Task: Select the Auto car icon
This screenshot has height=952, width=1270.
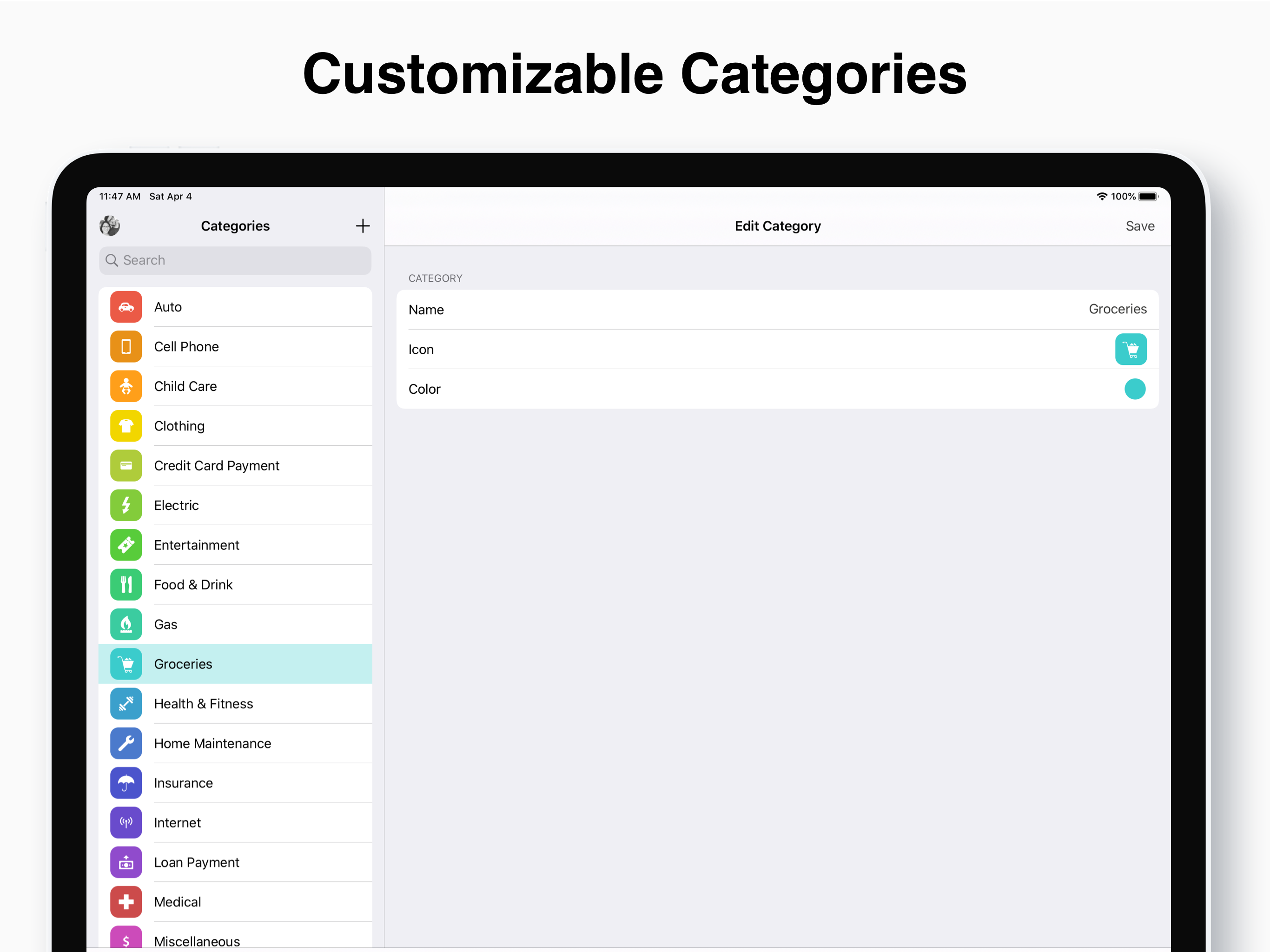Action: (126, 307)
